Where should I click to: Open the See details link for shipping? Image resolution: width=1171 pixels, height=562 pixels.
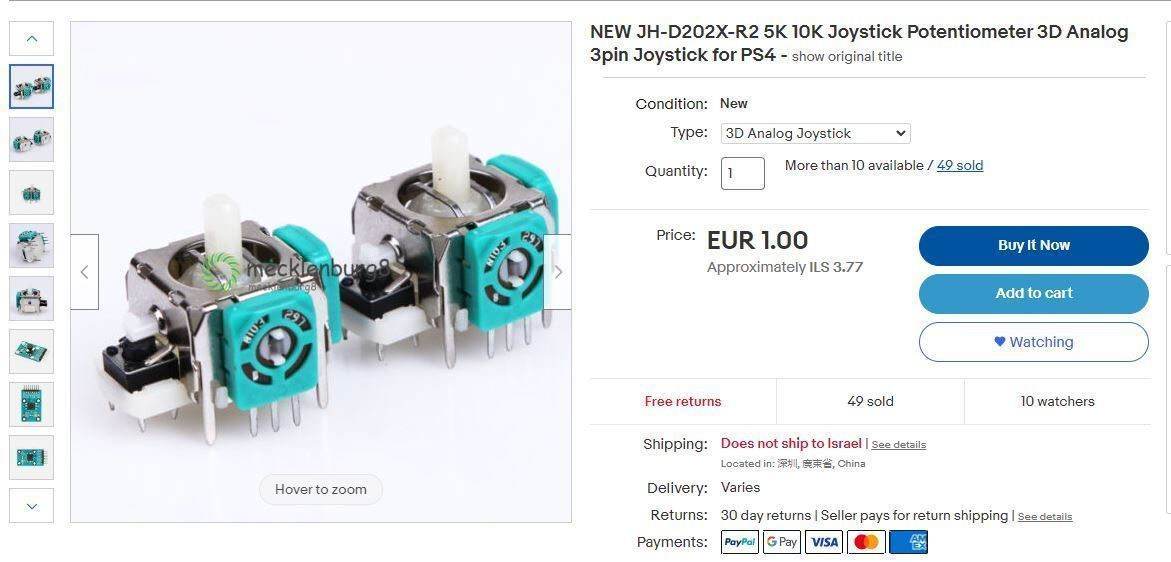(x=898, y=445)
